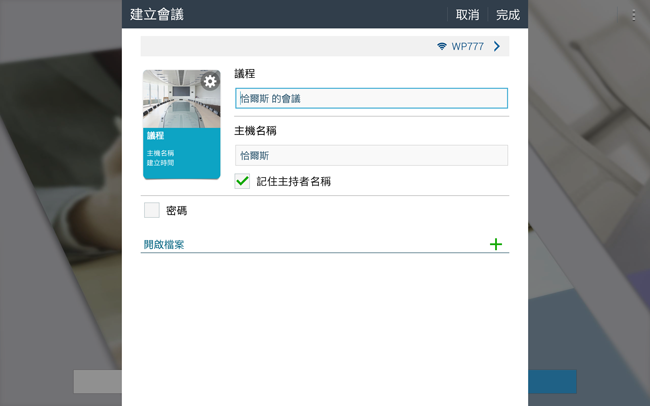
Task: Tap the WiFi icon beside WP777
Action: click(442, 46)
